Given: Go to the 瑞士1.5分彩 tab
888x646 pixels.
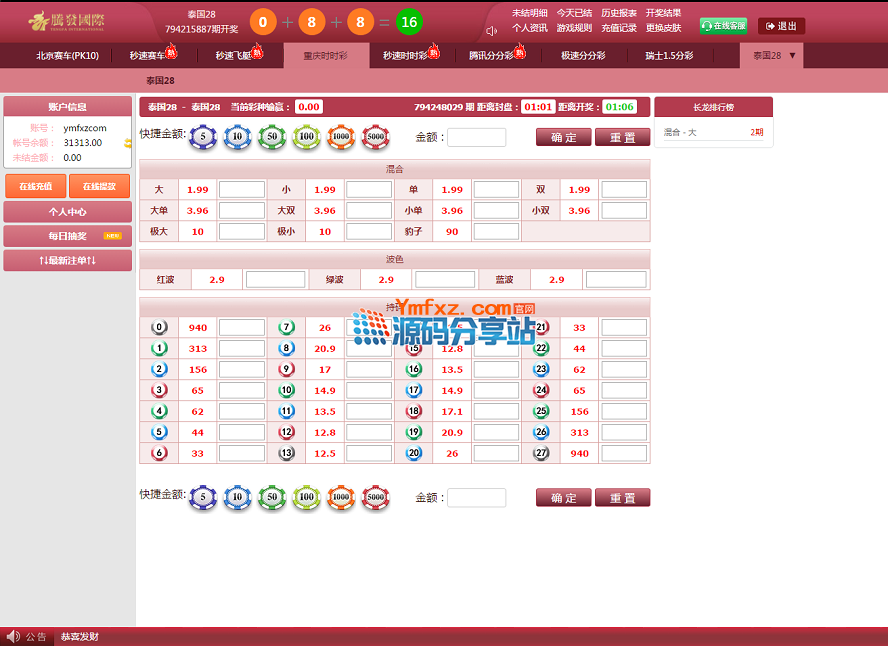Looking at the screenshot, I should (669, 56).
